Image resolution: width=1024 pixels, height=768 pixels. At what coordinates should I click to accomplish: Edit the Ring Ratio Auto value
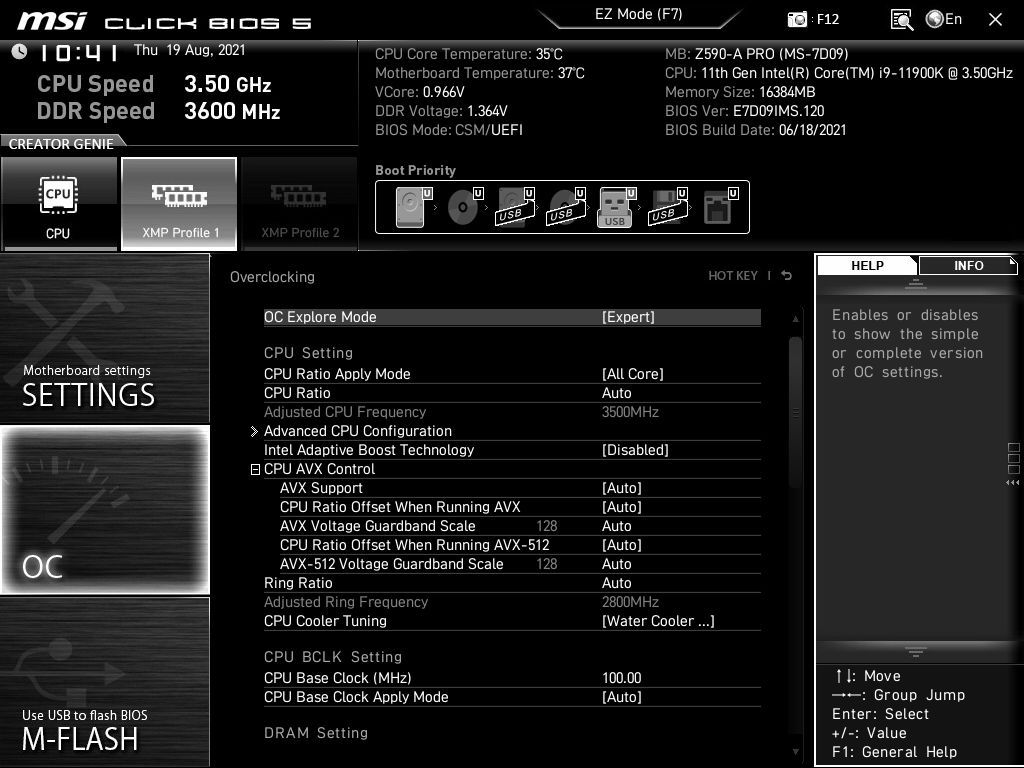pyautogui.click(x=512, y=583)
